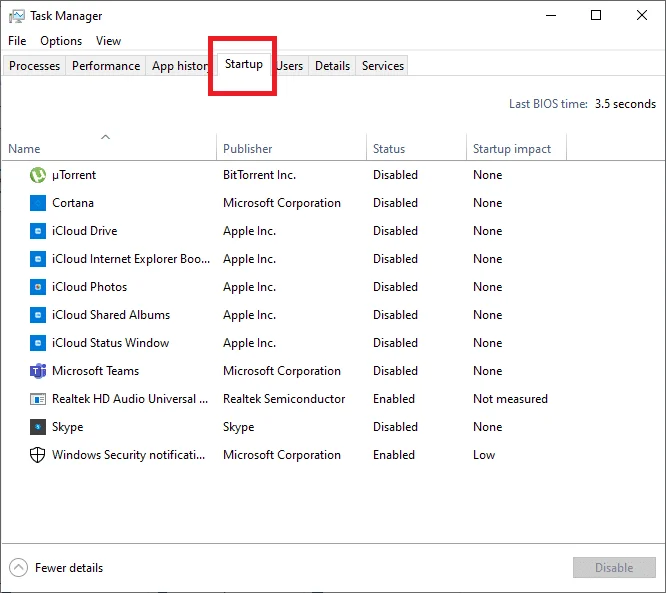The width and height of the screenshot is (666, 593).
Task: Click the iCloud Drive icon
Action: click(x=38, y=231)
